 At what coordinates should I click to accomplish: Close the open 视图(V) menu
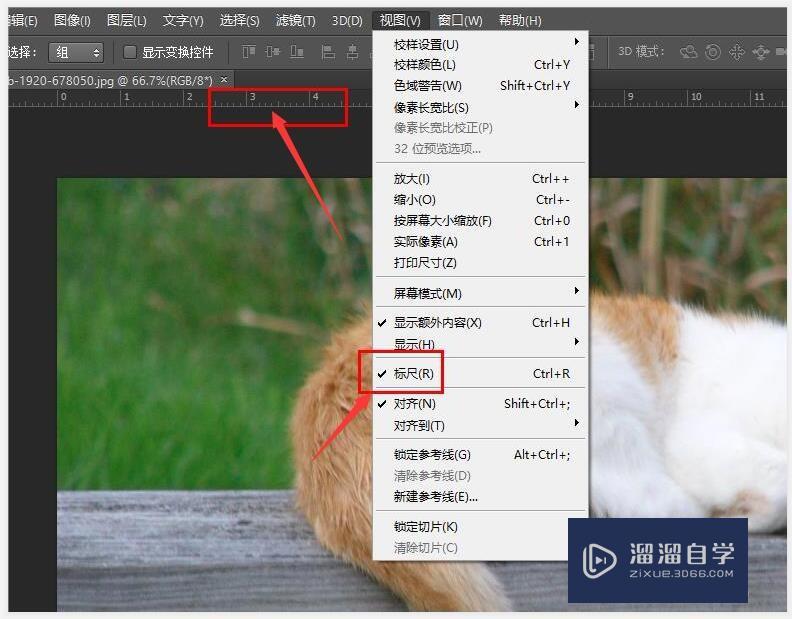pos(400,21)
